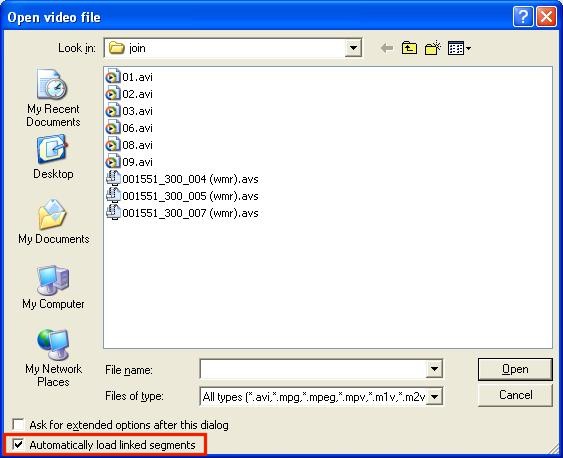Uncheck Automatically load linked segments

(18, 445)
